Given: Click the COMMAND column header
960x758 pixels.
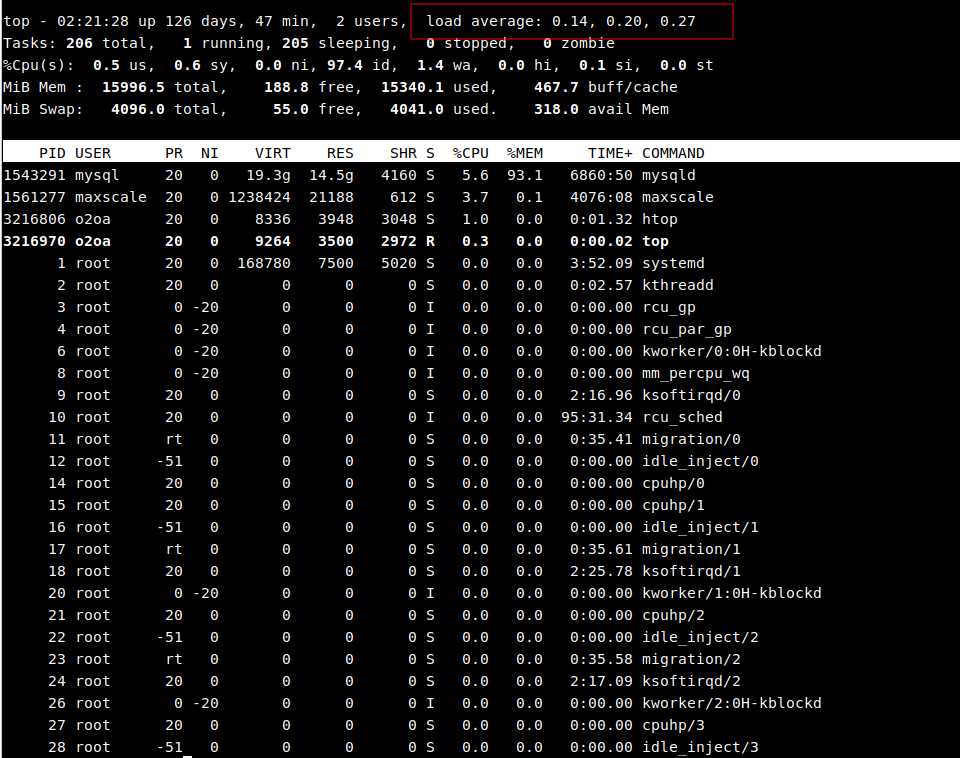Looking at the screenshot, I should click(673, 153).
